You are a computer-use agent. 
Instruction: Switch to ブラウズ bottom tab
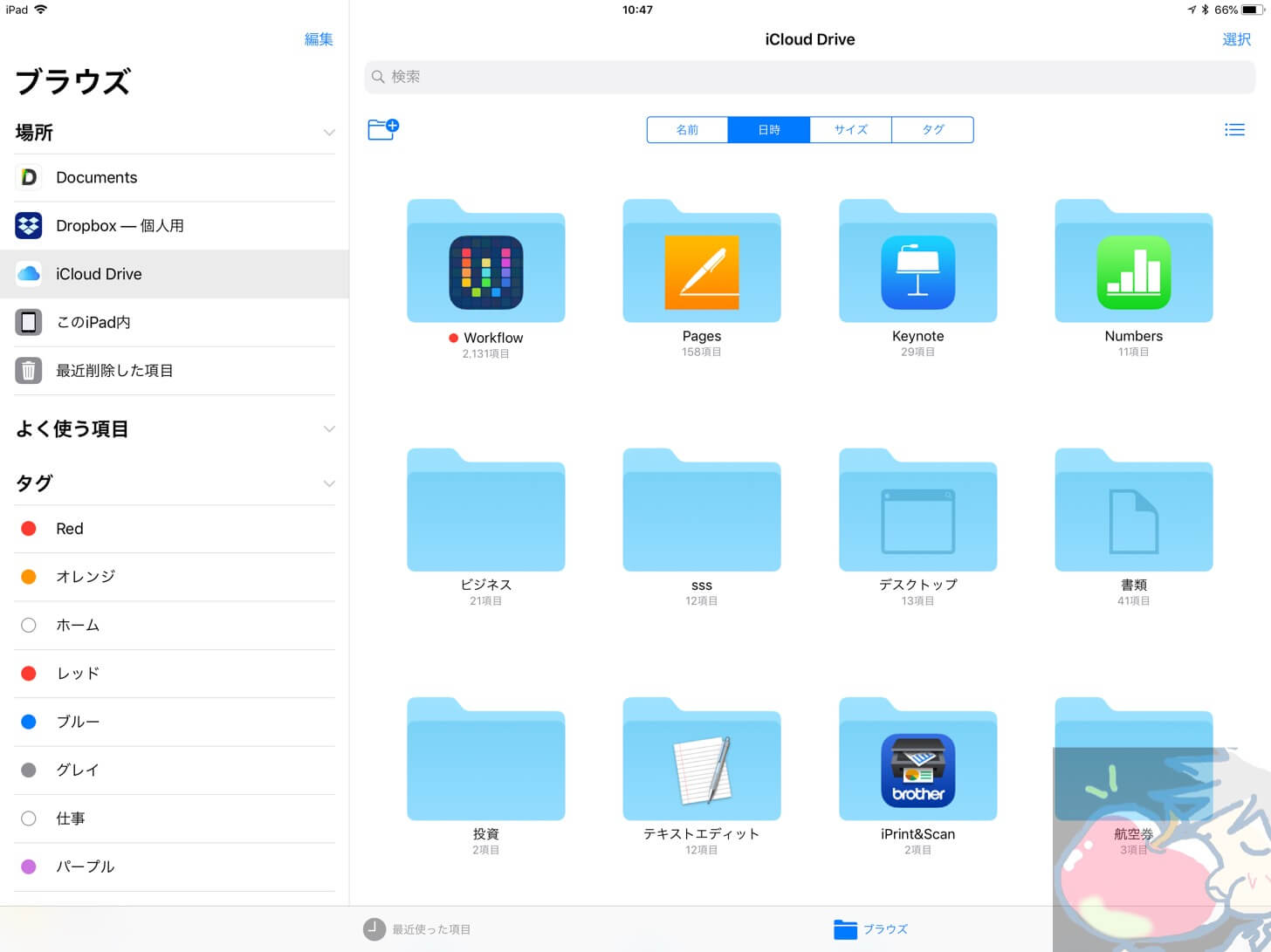pyautogui.click(x=870, y=929)
